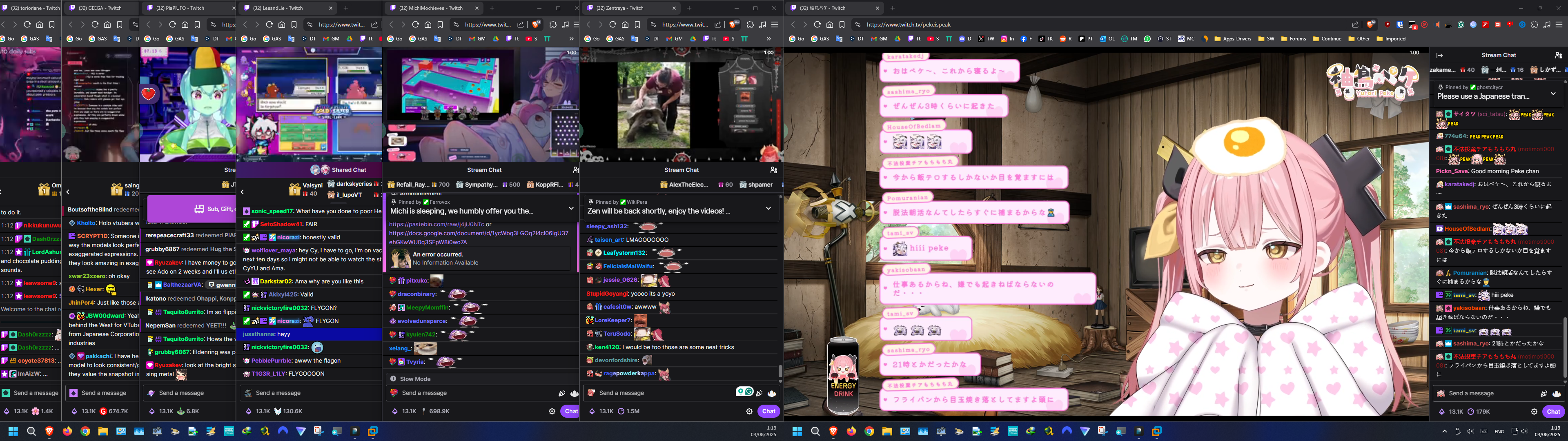Click the pekeispeak address bar URL
This screenshot has width=1568, height=441.
click(908, 24)
